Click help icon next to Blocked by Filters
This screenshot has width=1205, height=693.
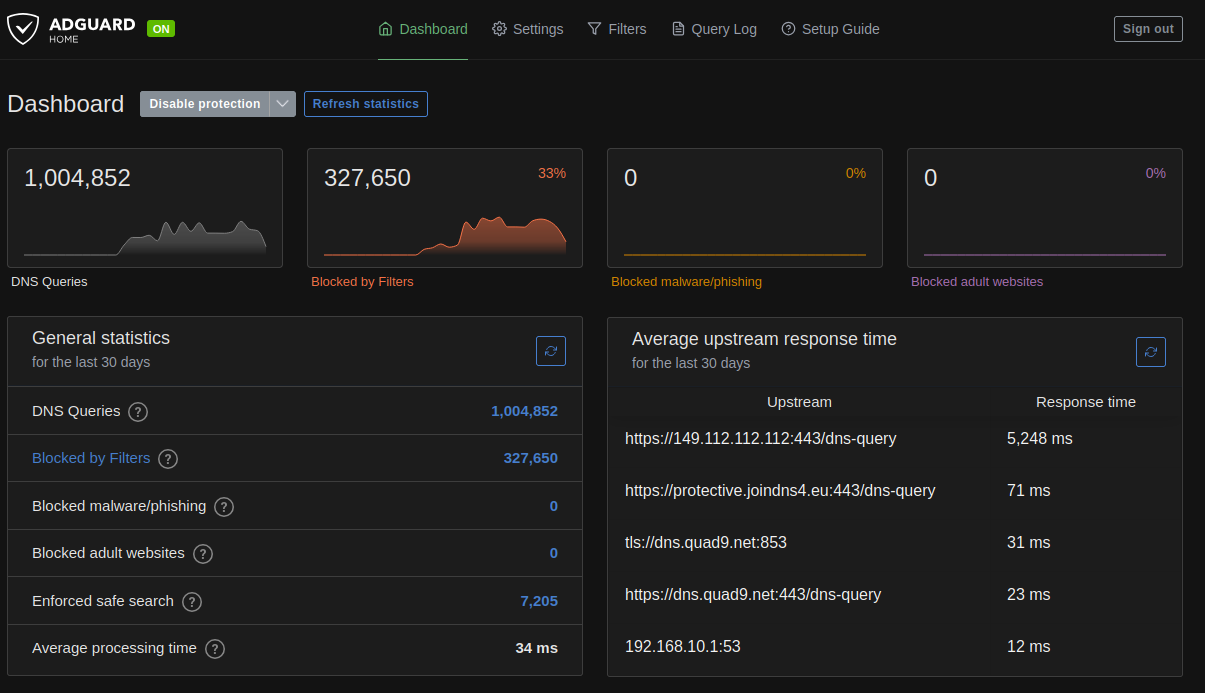coord(168,459)
